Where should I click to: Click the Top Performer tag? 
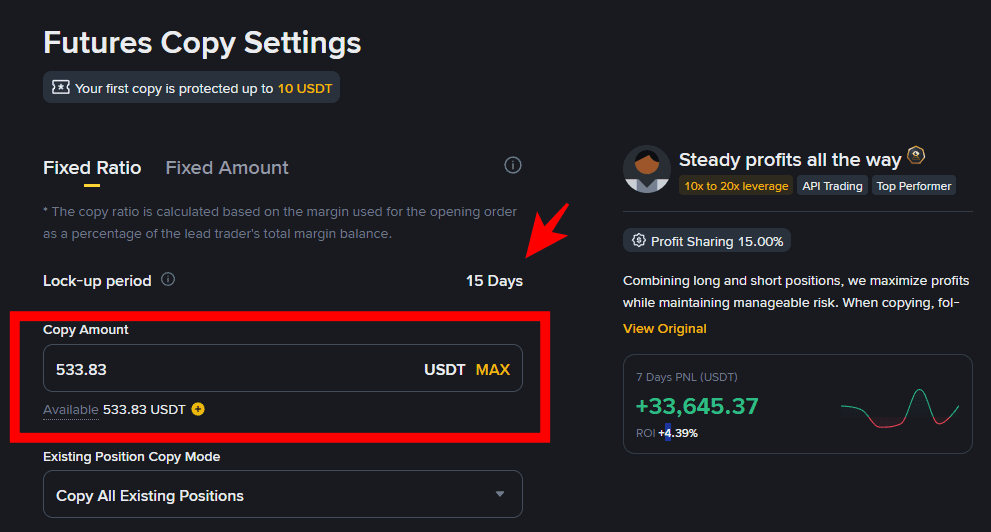pos(913,186)
